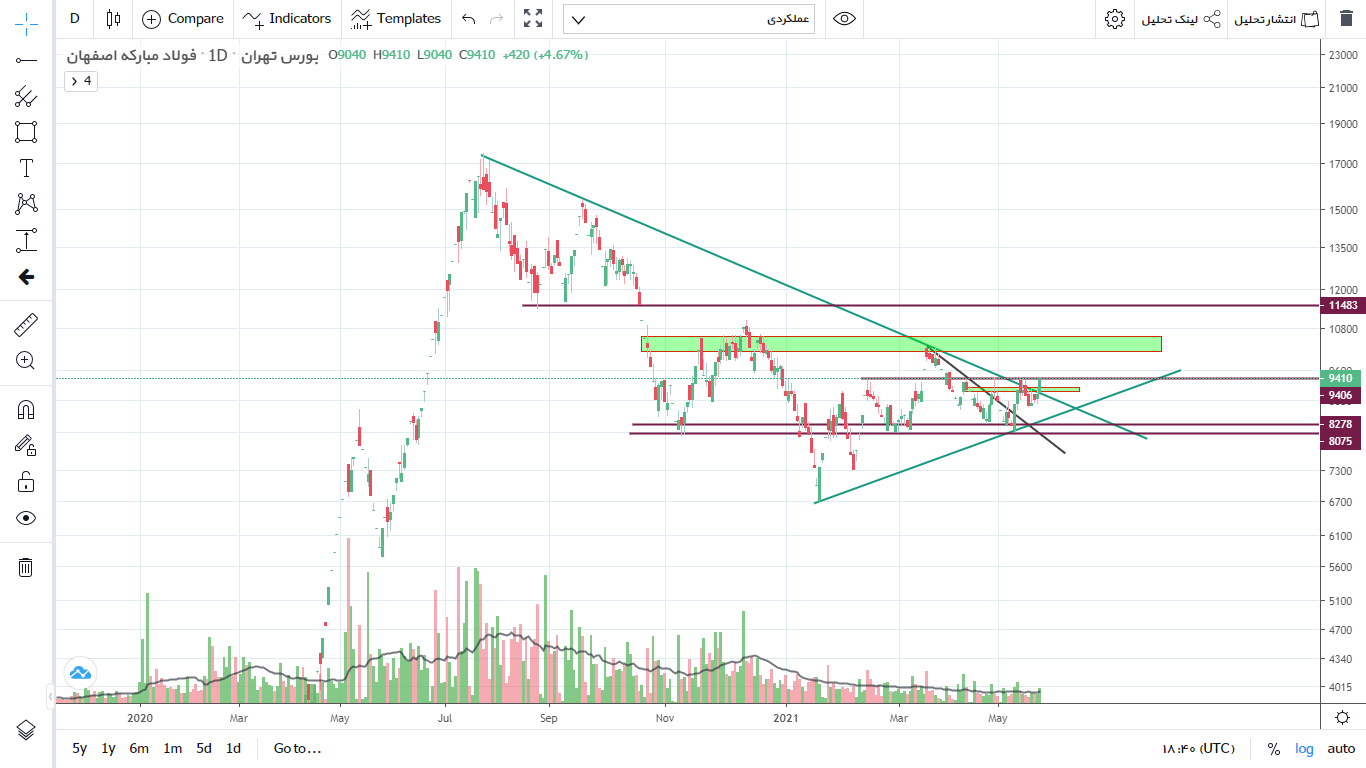
Task: Open the Indicators menu
Action: 287,19
